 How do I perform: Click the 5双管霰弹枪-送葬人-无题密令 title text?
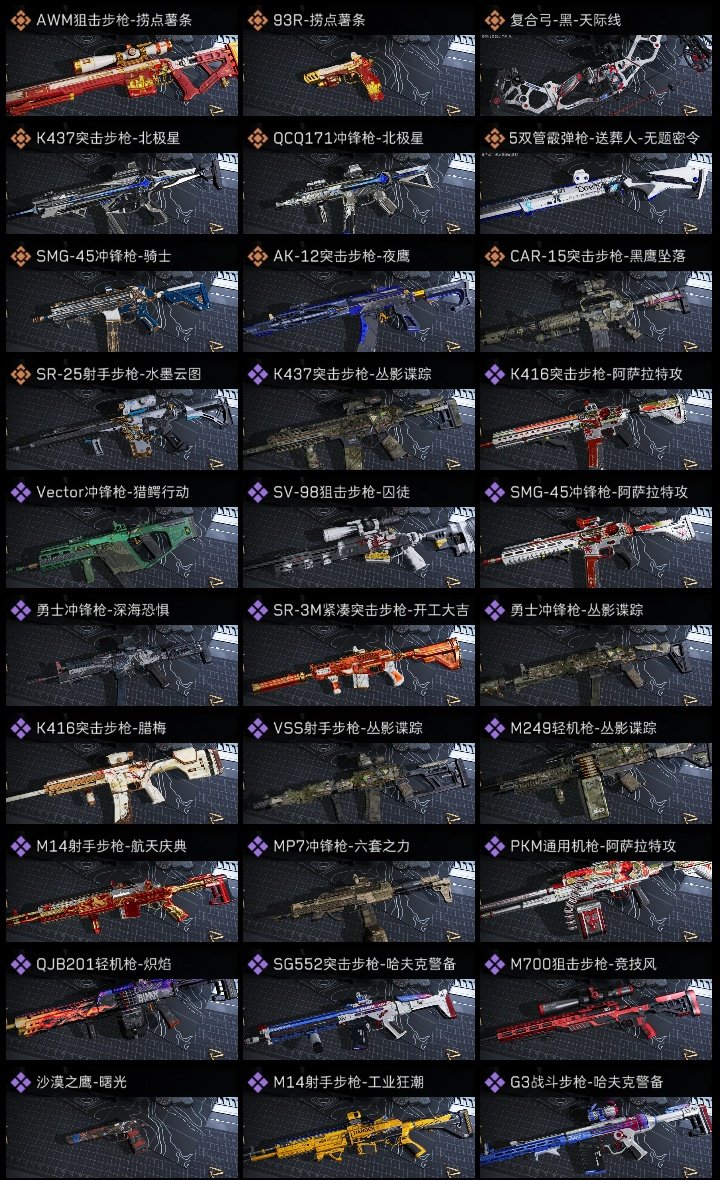[604, 138]
